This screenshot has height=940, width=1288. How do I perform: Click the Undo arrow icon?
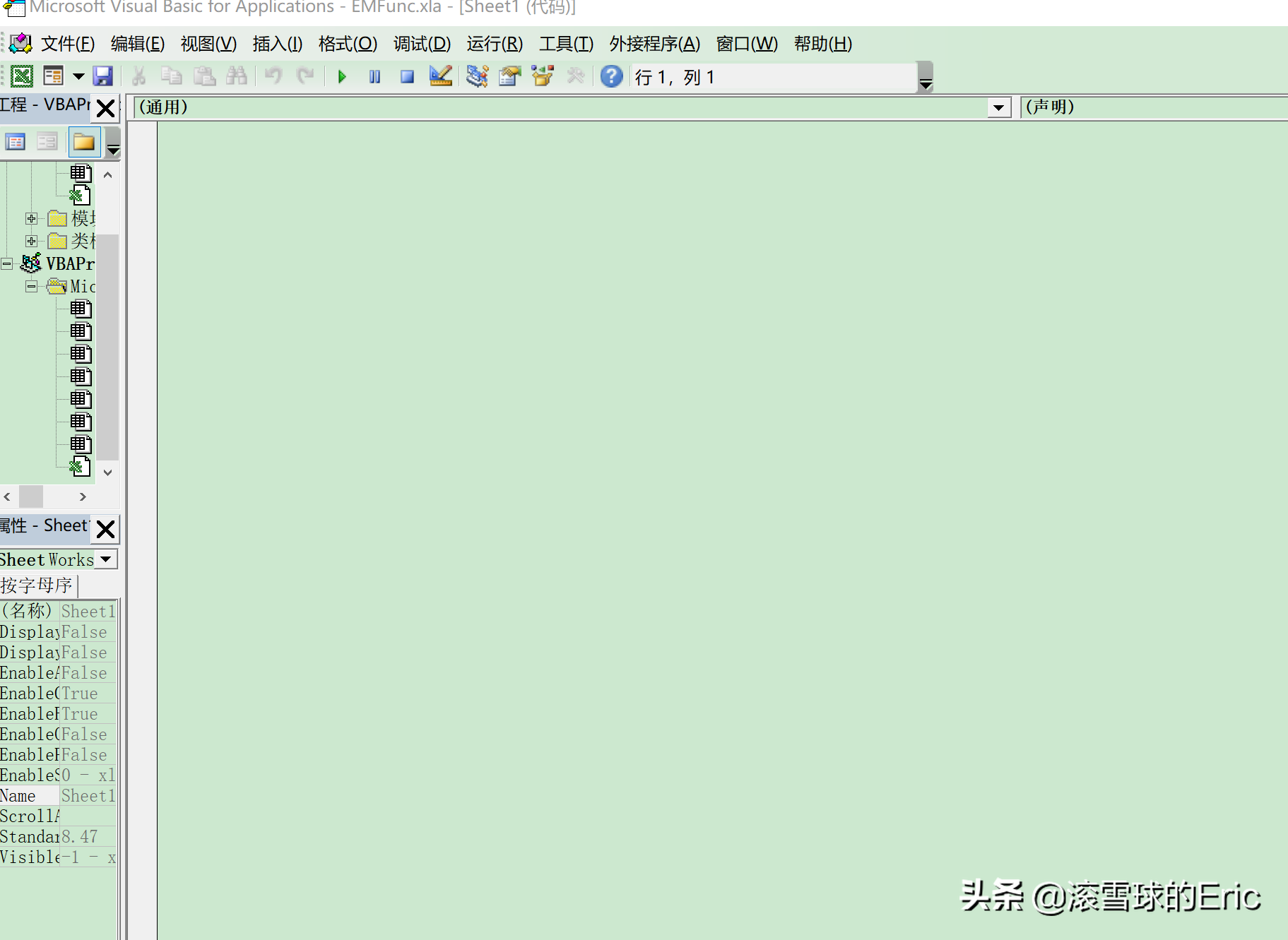(x=273, y=76)
